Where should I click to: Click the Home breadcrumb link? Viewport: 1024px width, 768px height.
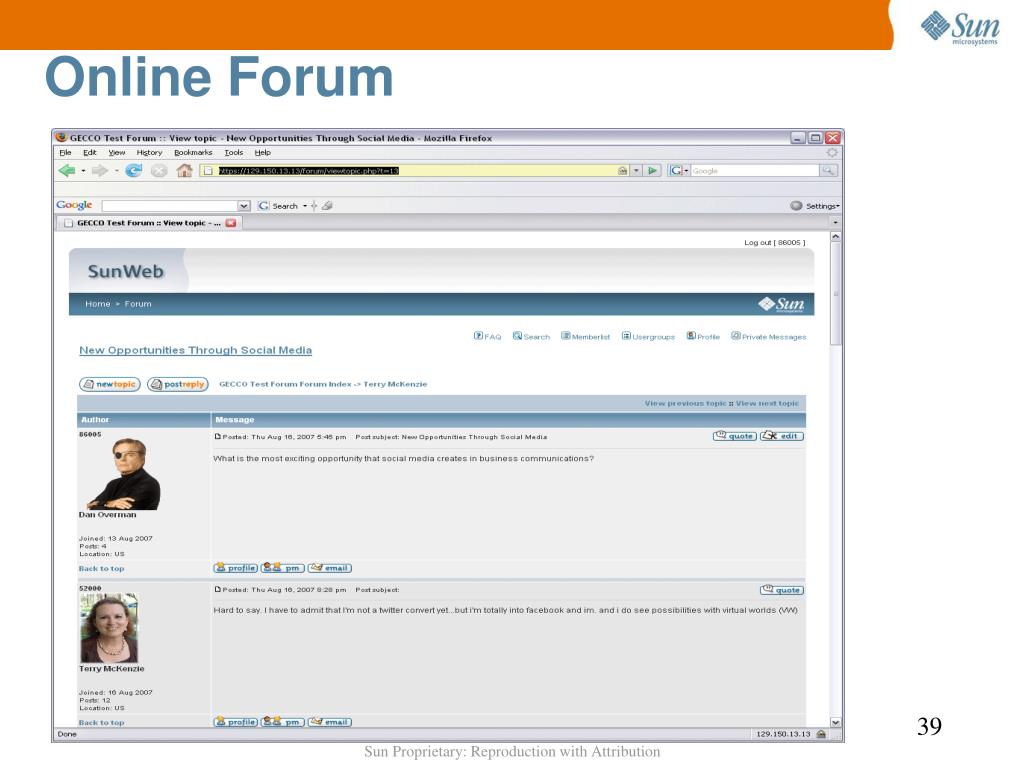98,304
